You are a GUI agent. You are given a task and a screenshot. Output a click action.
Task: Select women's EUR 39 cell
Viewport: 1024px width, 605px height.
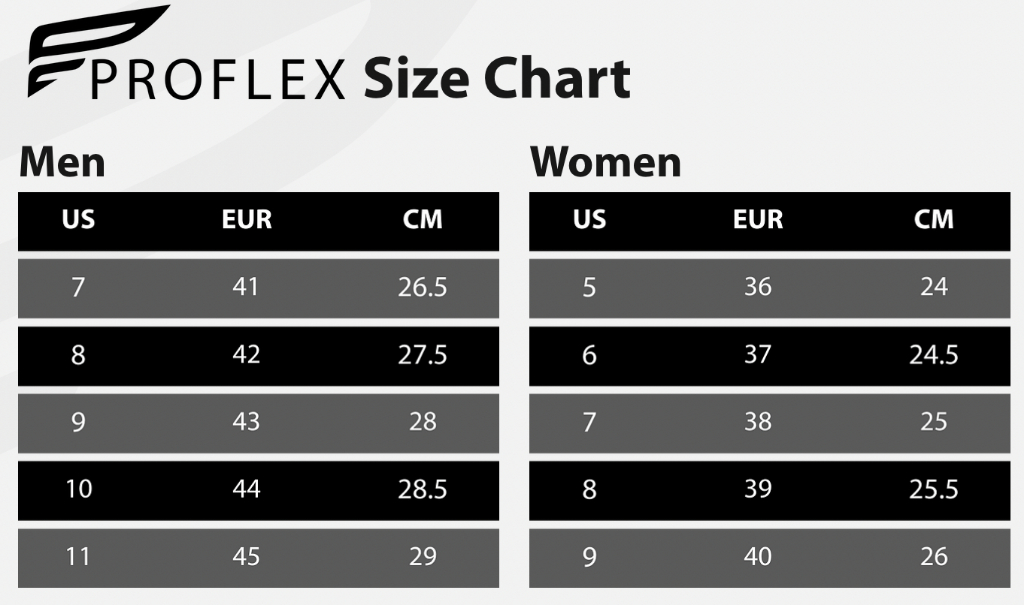(x=757, y=489)
